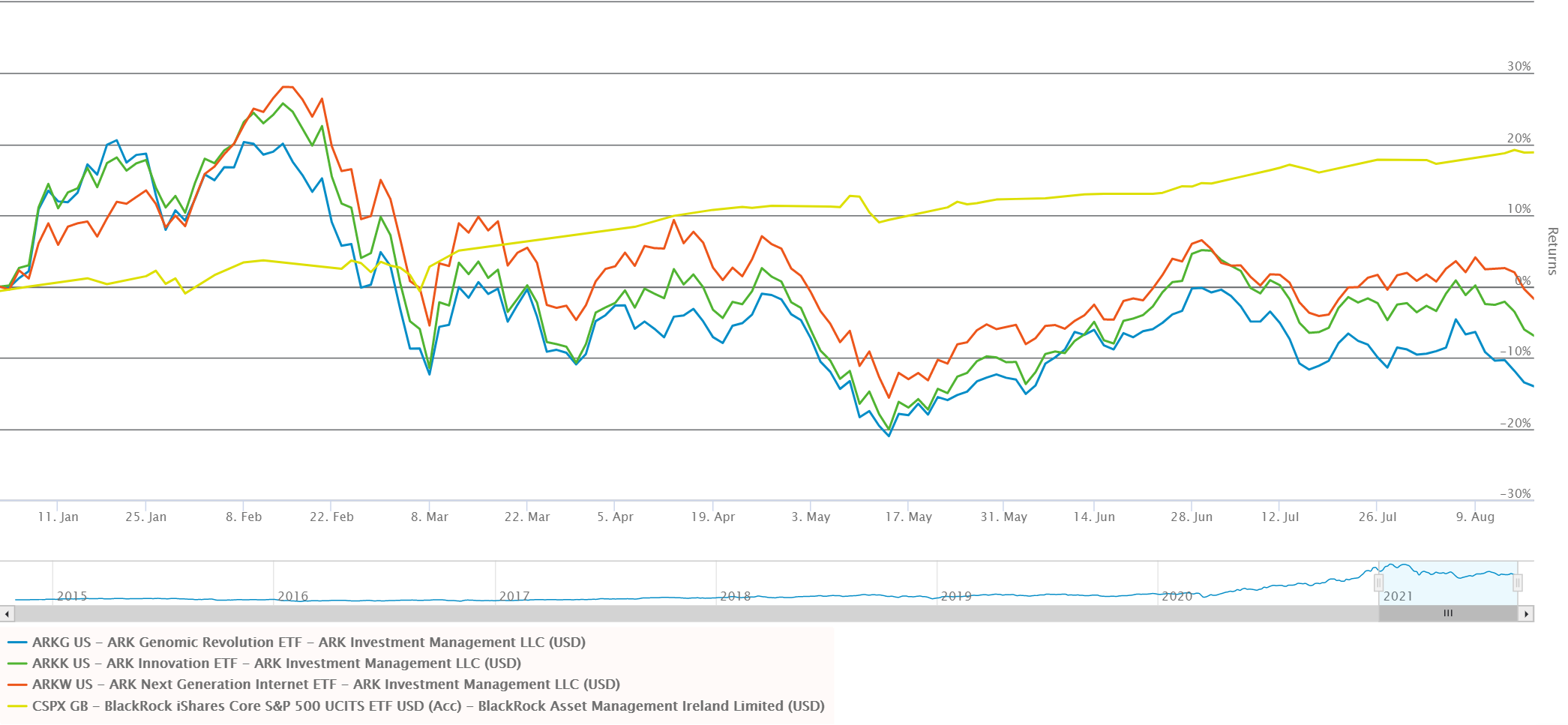
Task: Click the scrollbar right arrow button
Action: (x=1527, y=614)
